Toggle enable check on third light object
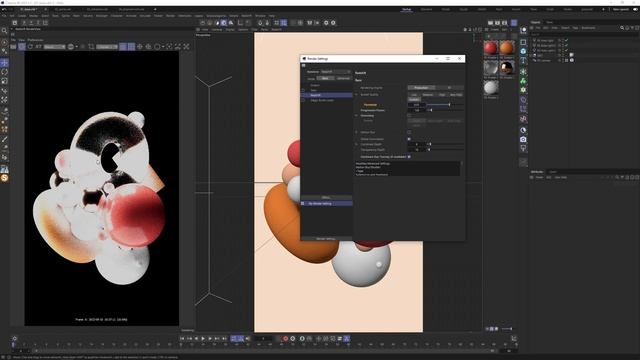This screenshot has height=360, width=640. click(566, 50)
